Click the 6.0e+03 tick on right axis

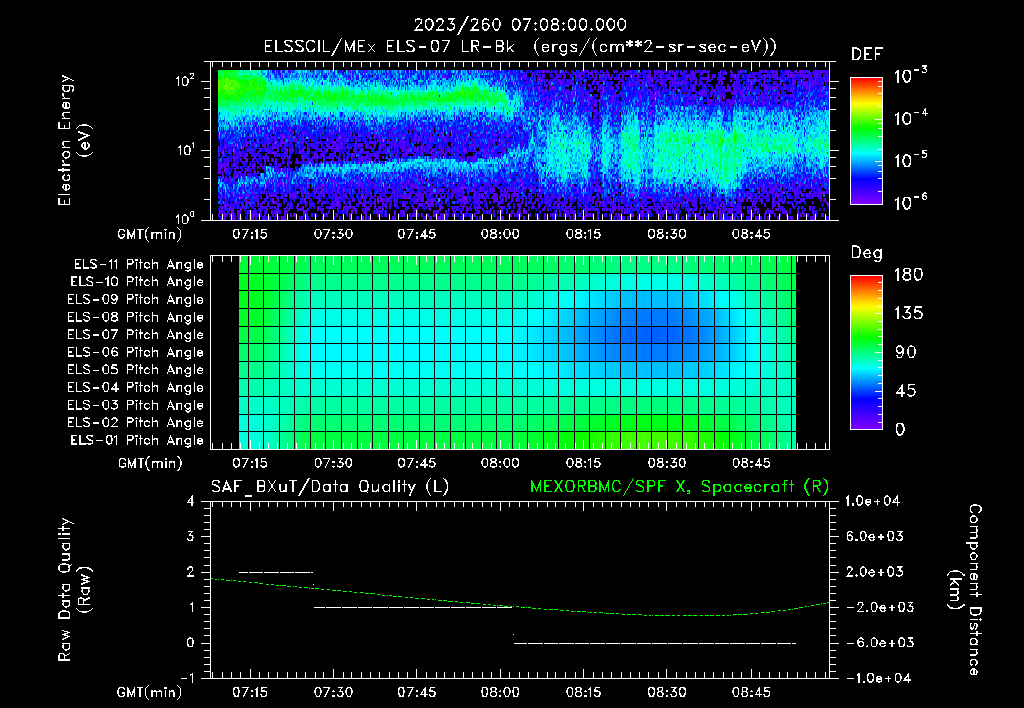pos(875,536)
